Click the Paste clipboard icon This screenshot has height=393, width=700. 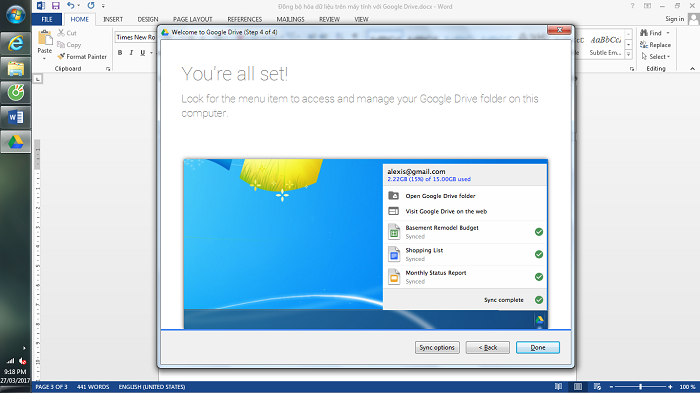click(x=45, y=38)
